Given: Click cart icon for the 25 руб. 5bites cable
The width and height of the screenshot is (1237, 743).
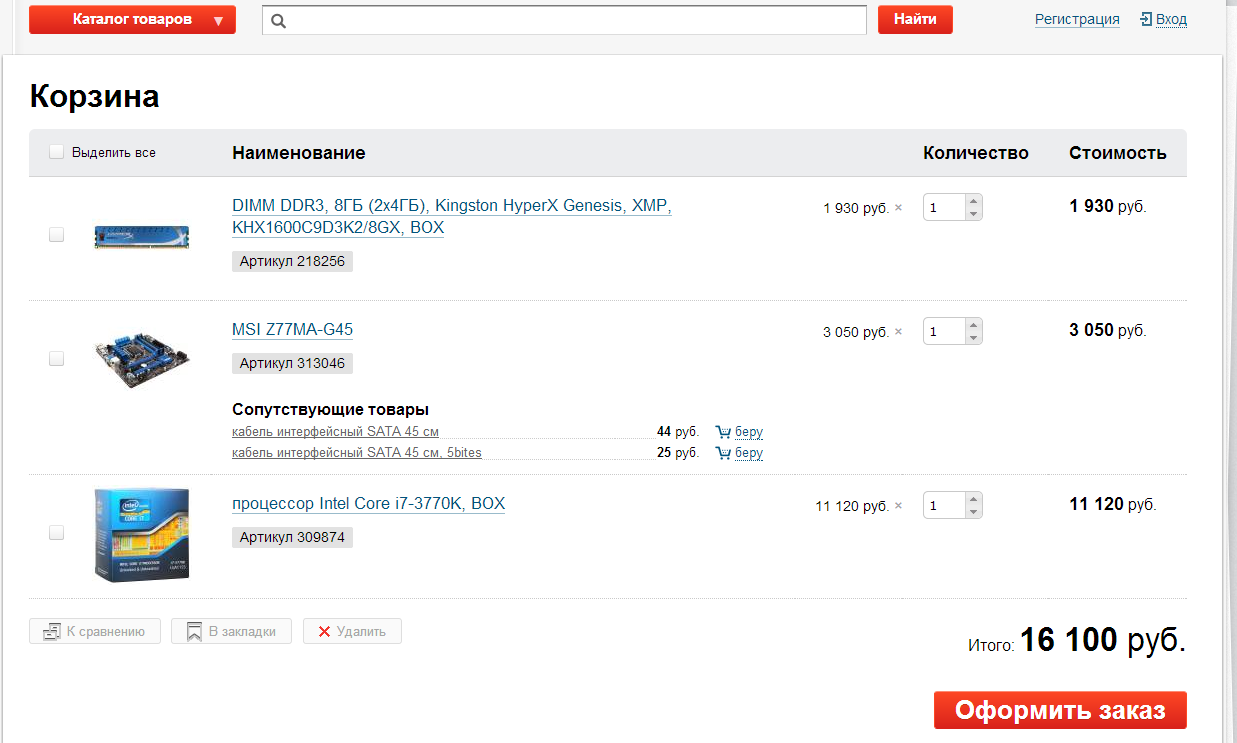Looking at the screenshot, I should 723,453.
